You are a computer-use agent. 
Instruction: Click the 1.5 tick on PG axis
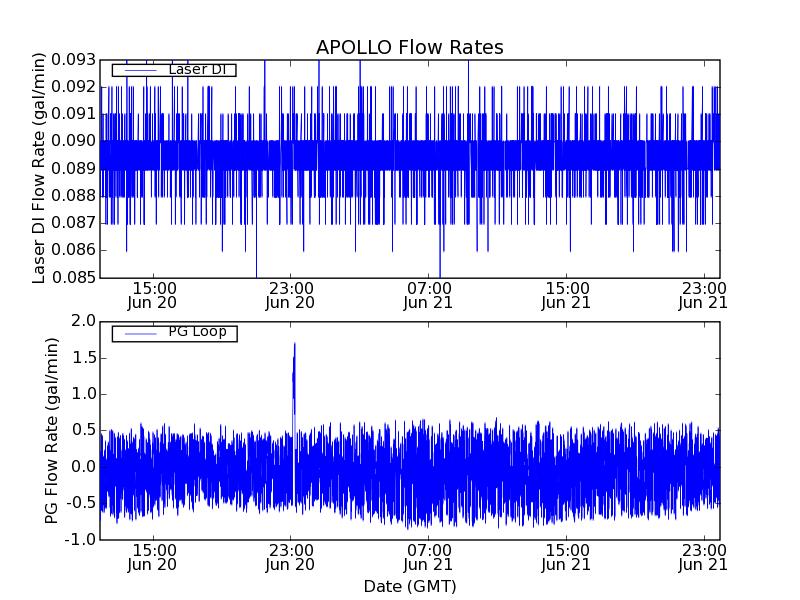84,358
